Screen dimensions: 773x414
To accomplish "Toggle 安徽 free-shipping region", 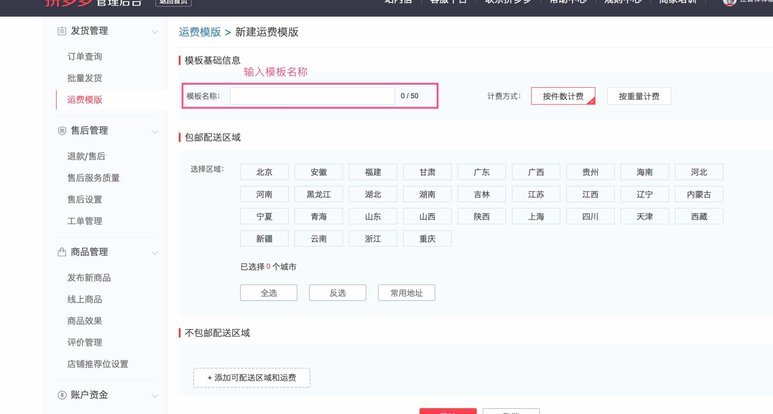I will point(318,172).
